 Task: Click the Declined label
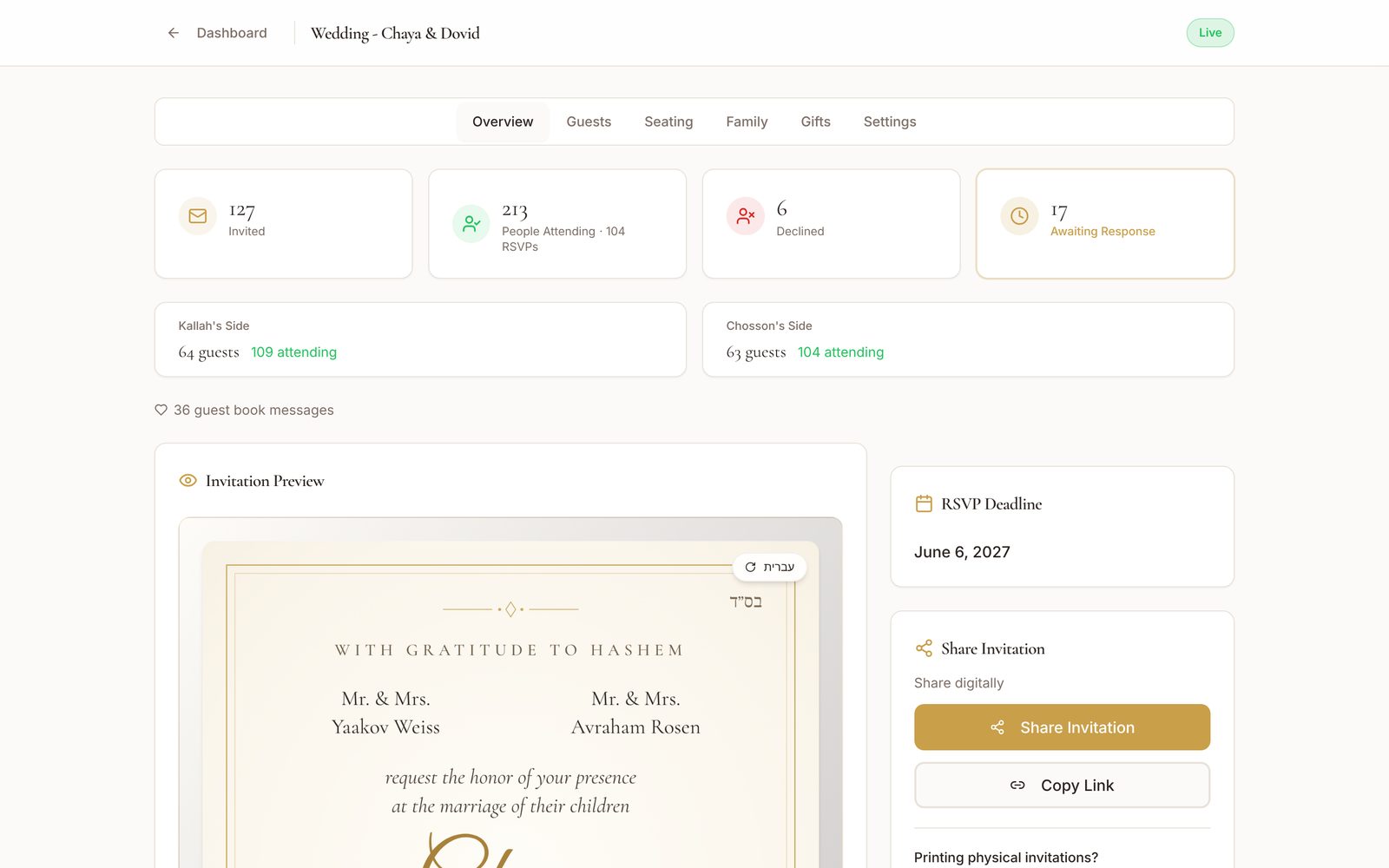800,232
